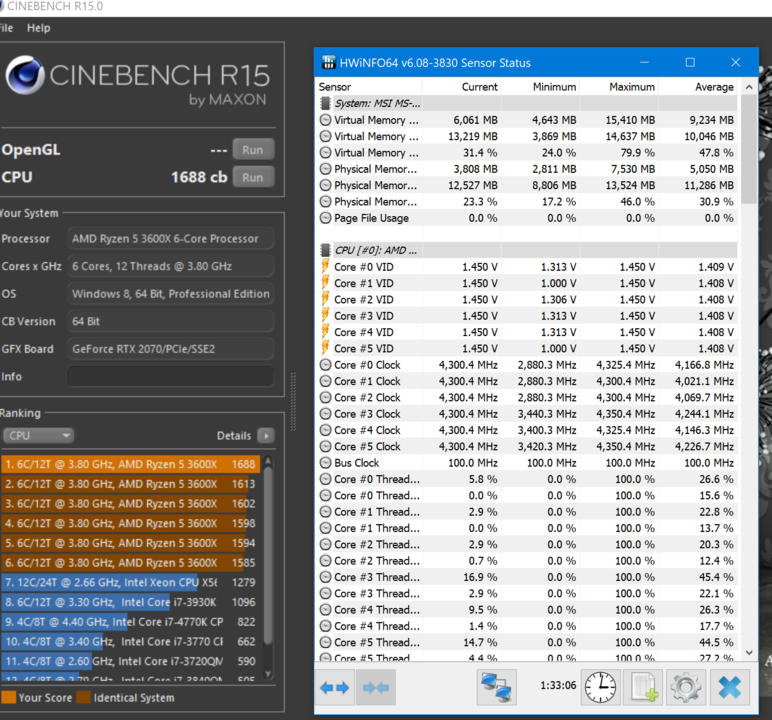Screen dimensions: 772x720
Task: Select the Intel Core i7-3930K ranking entry
Action: point(130,602)
